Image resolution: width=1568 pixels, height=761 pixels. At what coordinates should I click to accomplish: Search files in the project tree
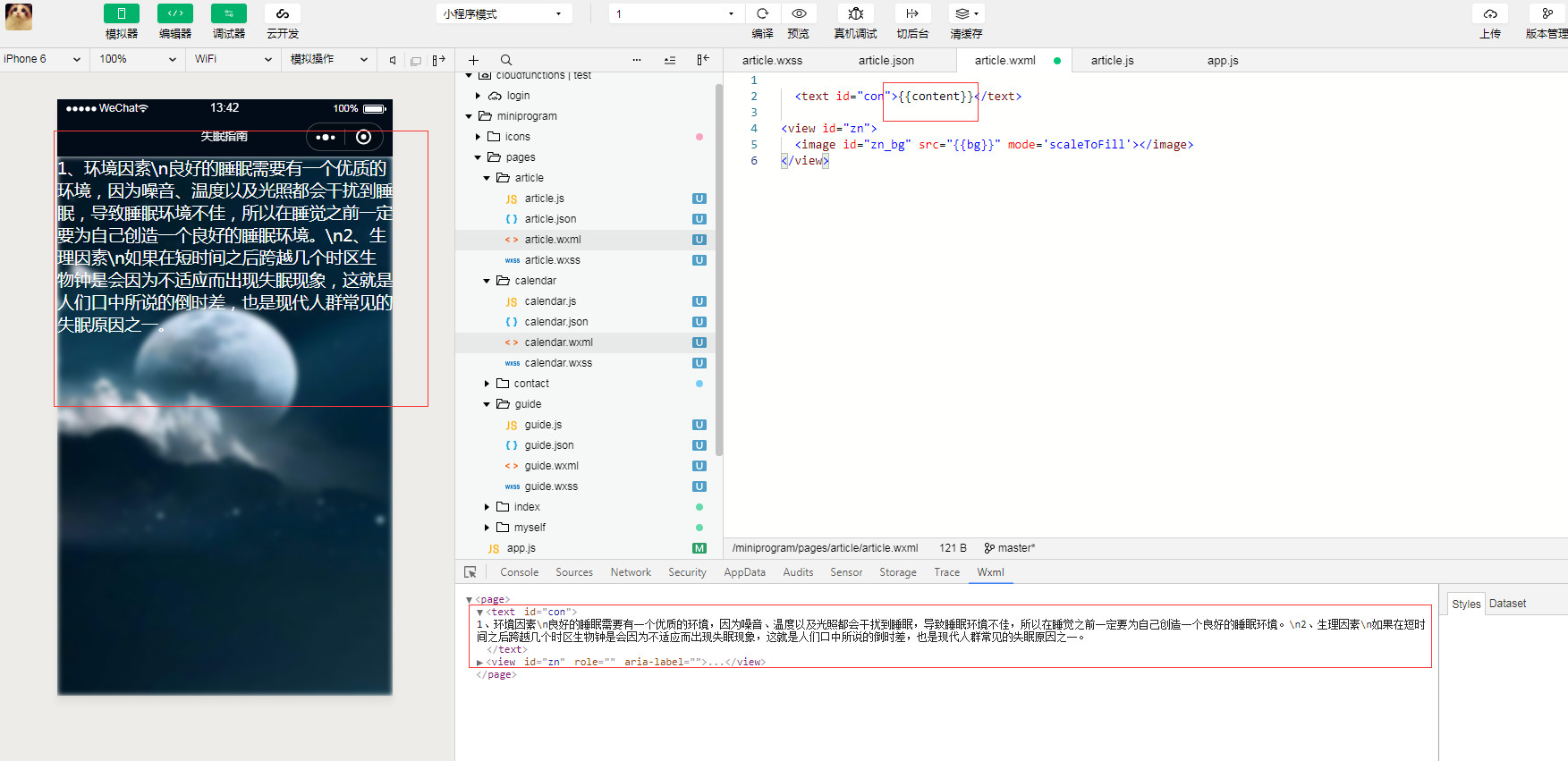(x=506, y=60)
